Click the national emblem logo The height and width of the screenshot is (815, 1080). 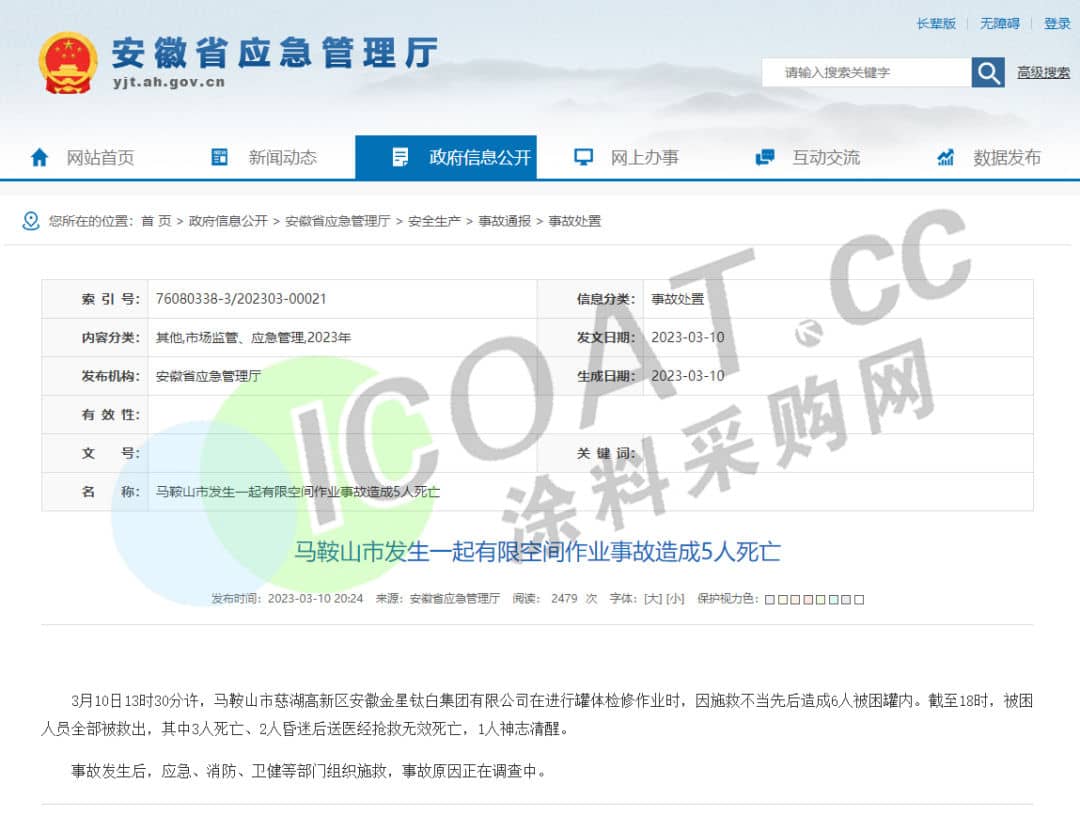[68, 62]
